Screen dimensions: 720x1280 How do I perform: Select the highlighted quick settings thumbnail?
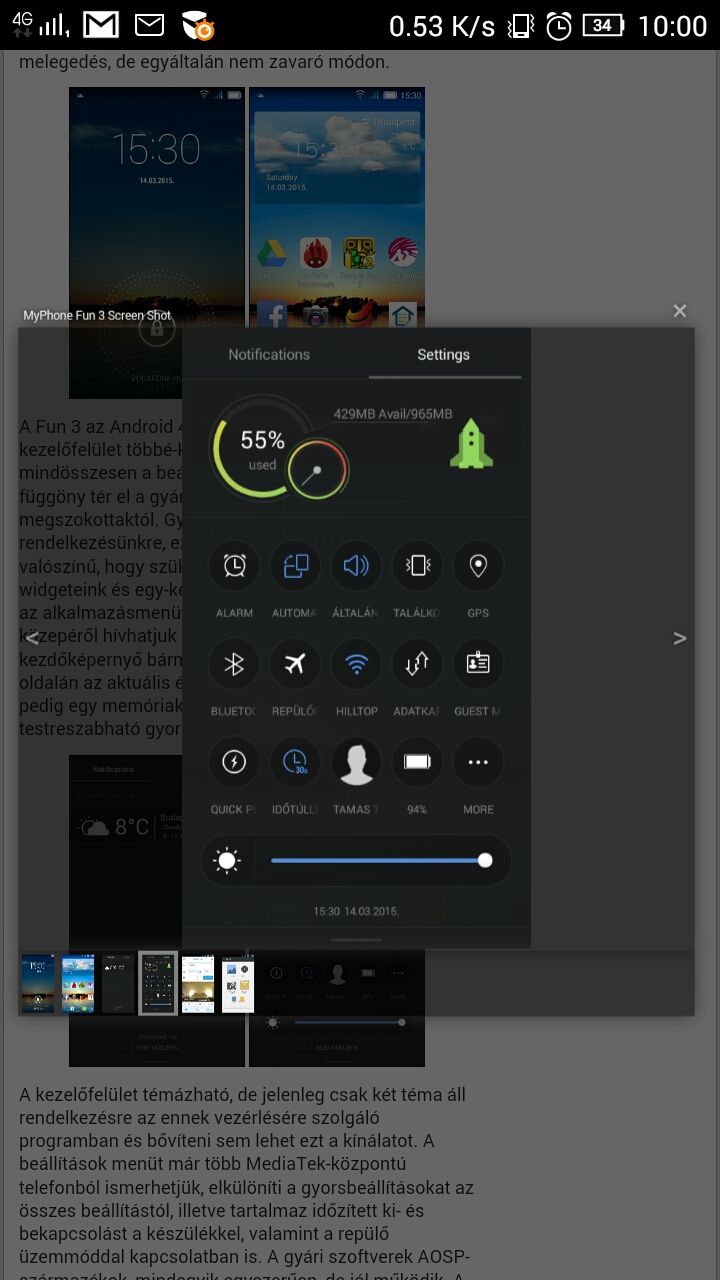point(158,984)
